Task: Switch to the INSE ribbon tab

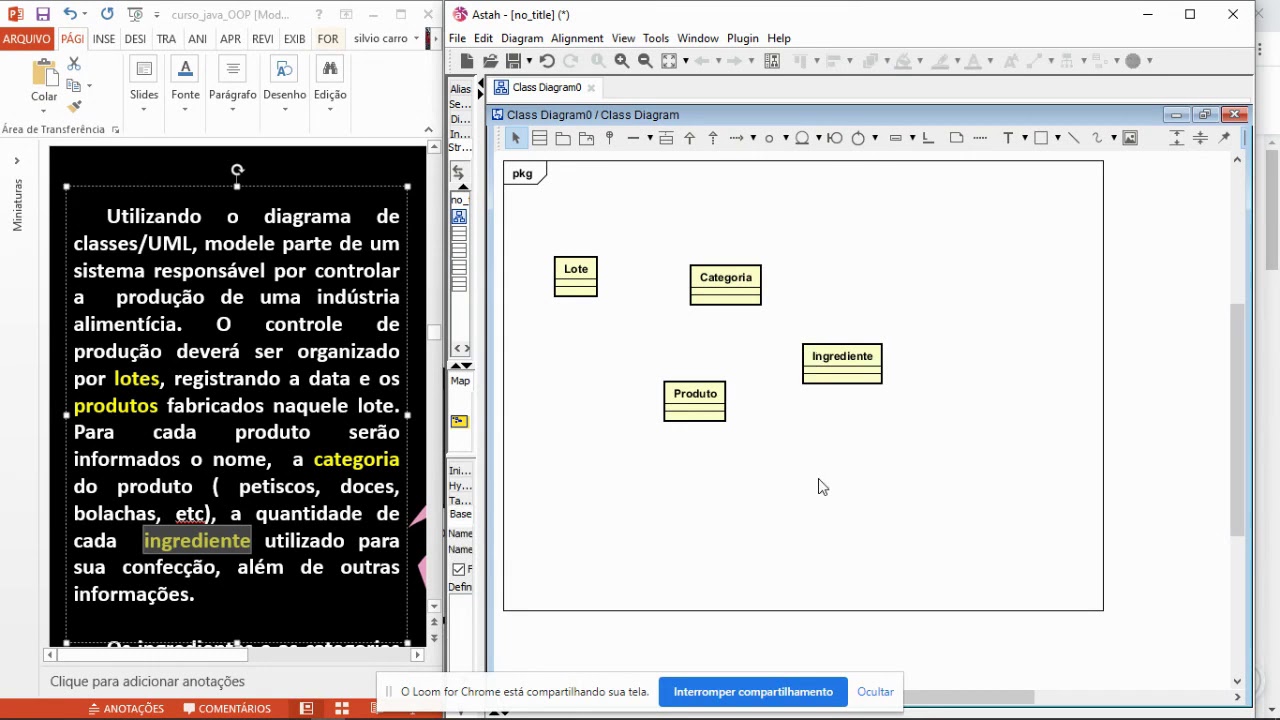Action: [104, 39]
